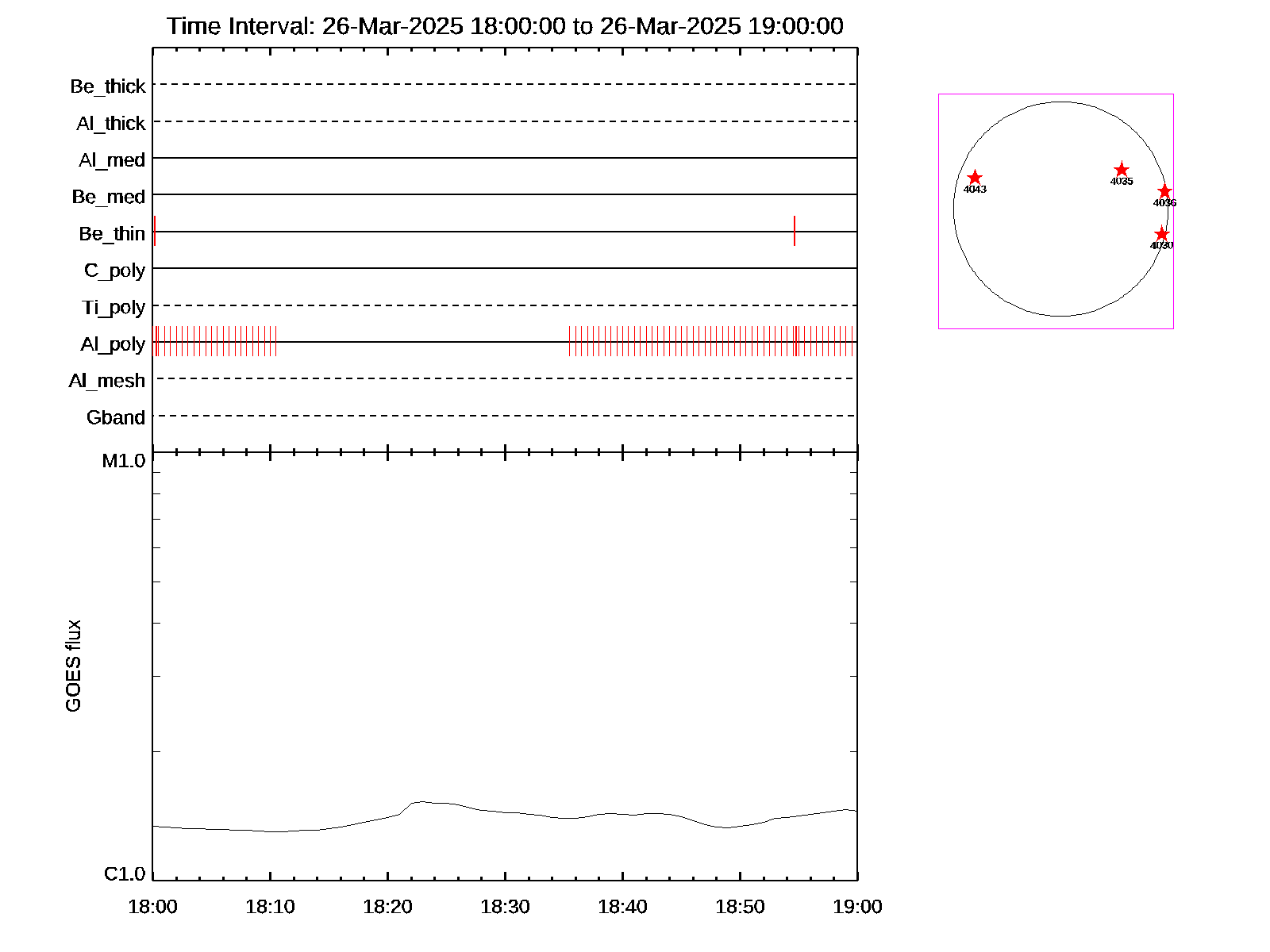The width and height of the screenshot is (1270, 952).
Task: Click the Al_mesh filter label
Action: pyautogui.click(x=107, y=381)
